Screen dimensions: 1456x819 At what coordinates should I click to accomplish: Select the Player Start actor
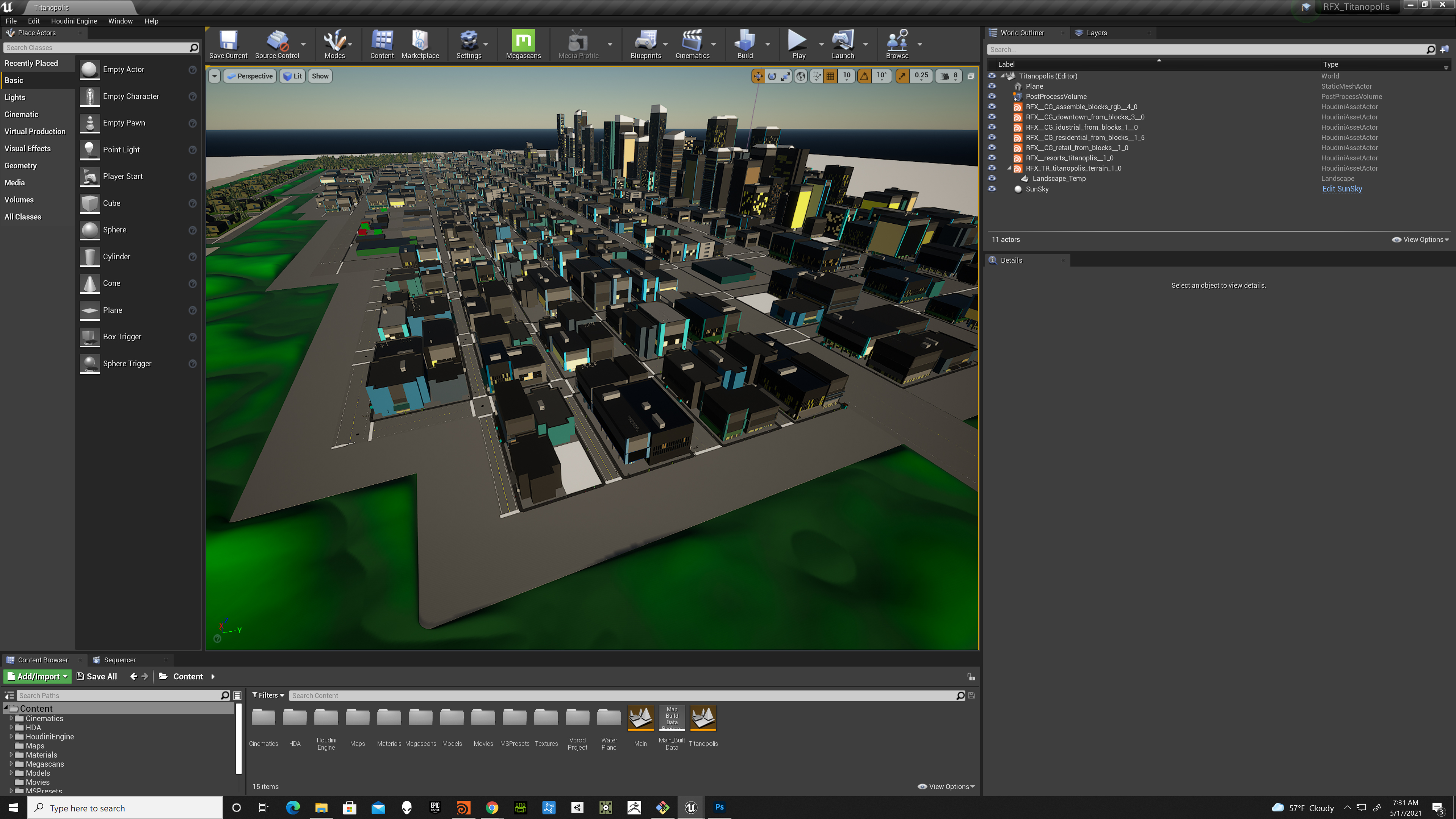(x=138, y=176)
